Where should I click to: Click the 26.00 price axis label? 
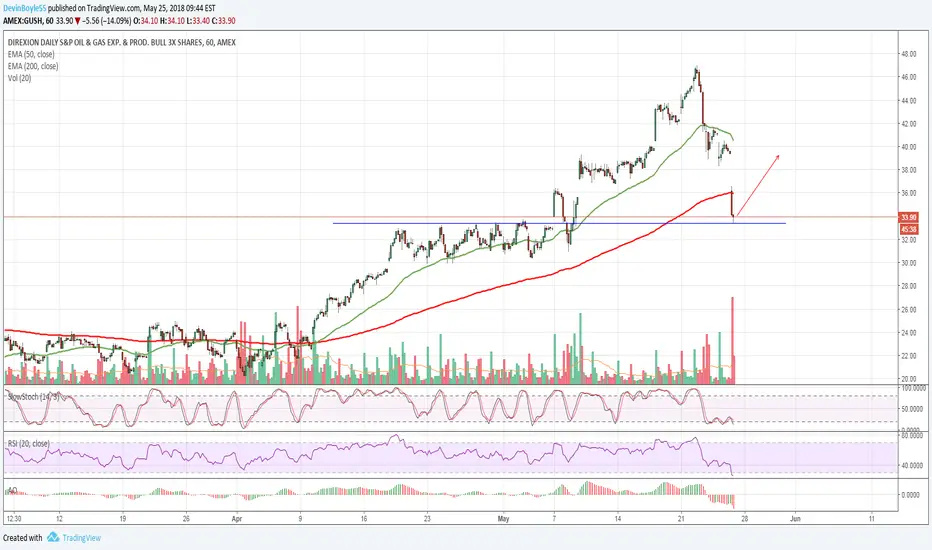[x=908, y=309]
